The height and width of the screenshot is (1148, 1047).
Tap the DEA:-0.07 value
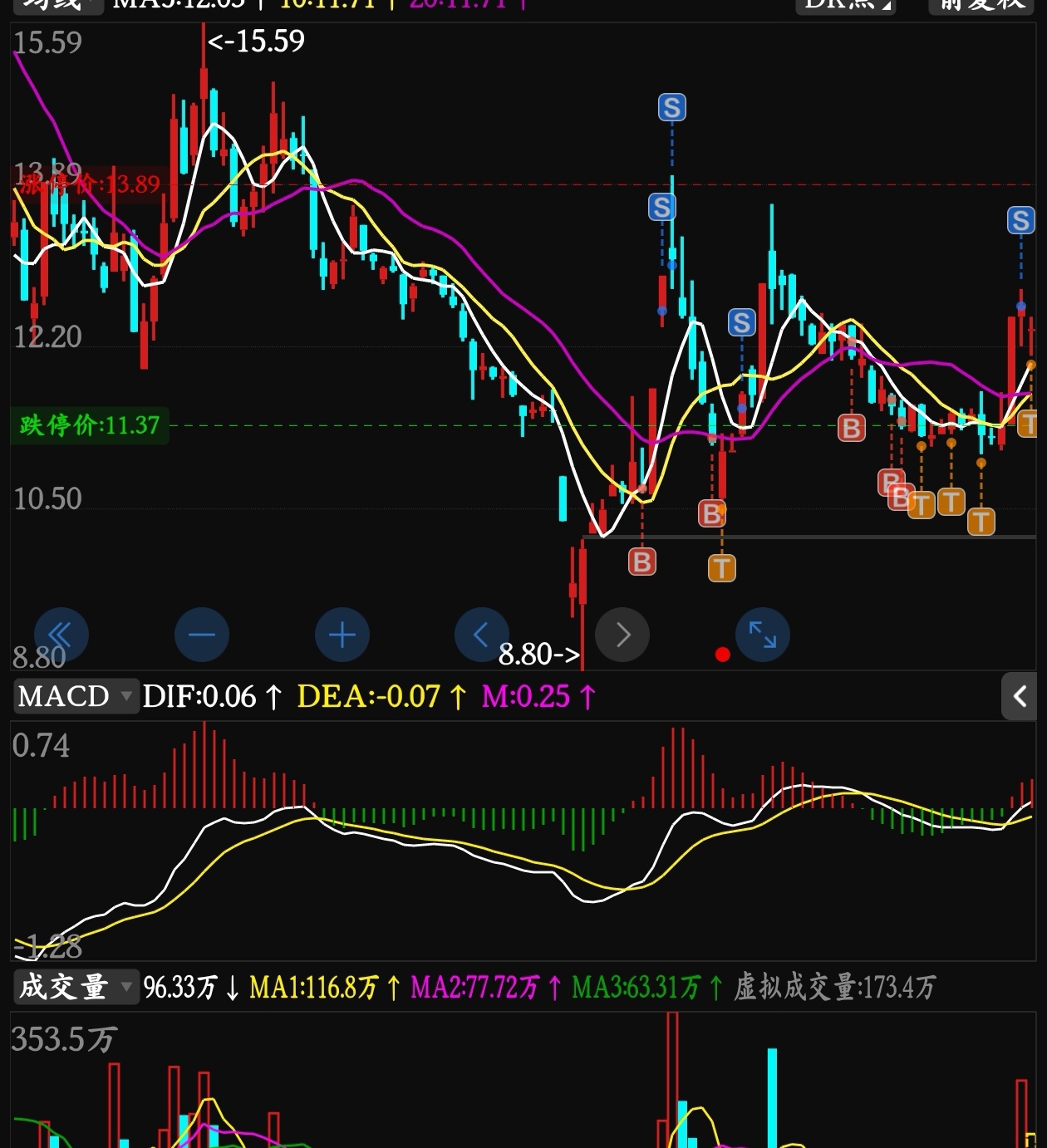point(368,696)
